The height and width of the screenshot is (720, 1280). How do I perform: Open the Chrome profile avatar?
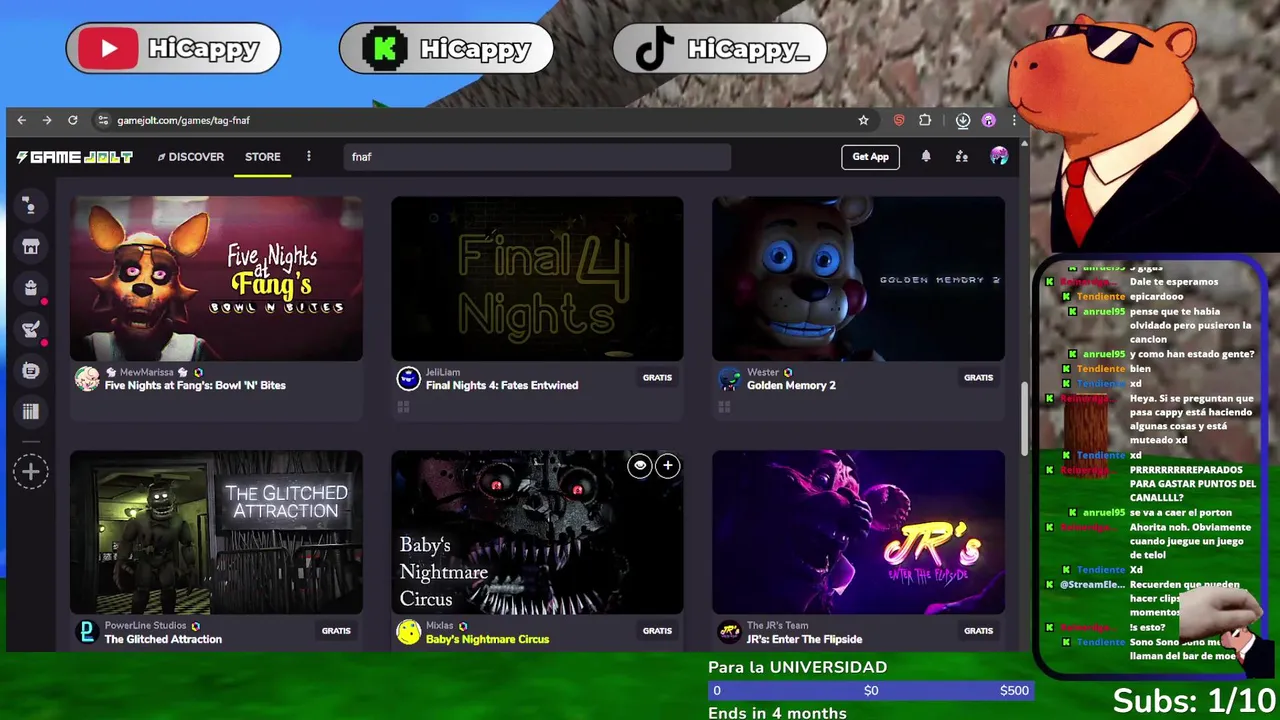(x=988, y=120)
